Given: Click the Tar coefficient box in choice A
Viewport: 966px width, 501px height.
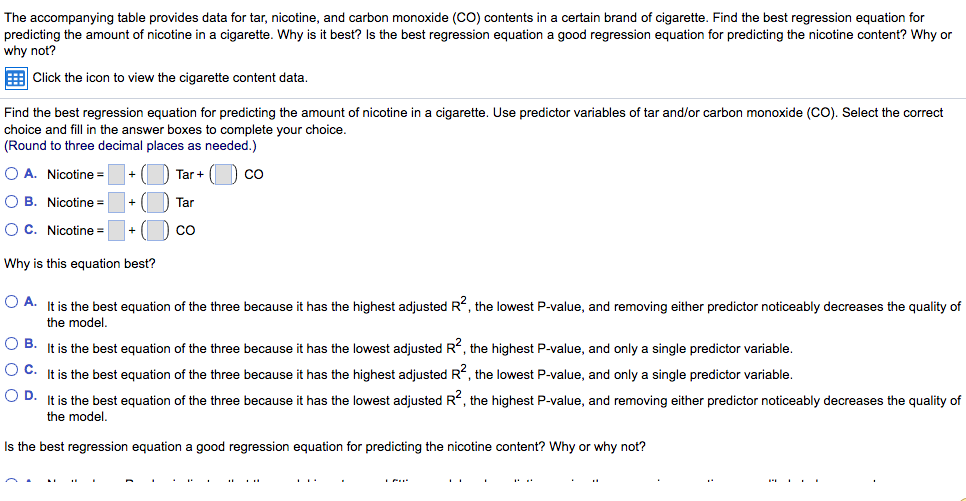Looking at the screenshot, I should coord(156,175).
